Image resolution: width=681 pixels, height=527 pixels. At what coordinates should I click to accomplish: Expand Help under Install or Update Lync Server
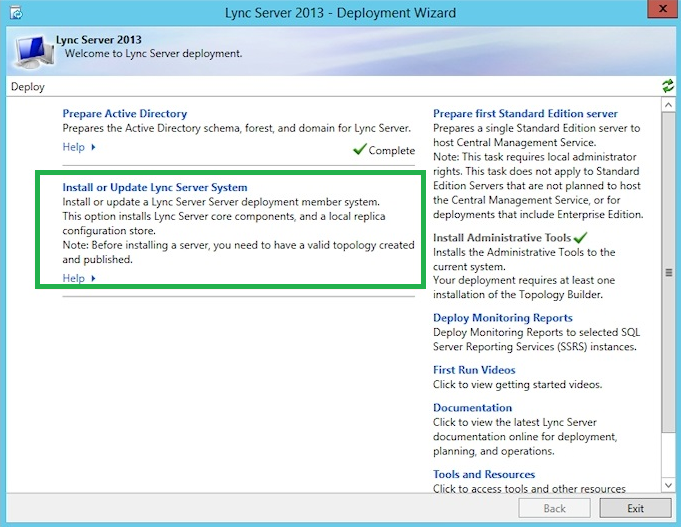79,278
